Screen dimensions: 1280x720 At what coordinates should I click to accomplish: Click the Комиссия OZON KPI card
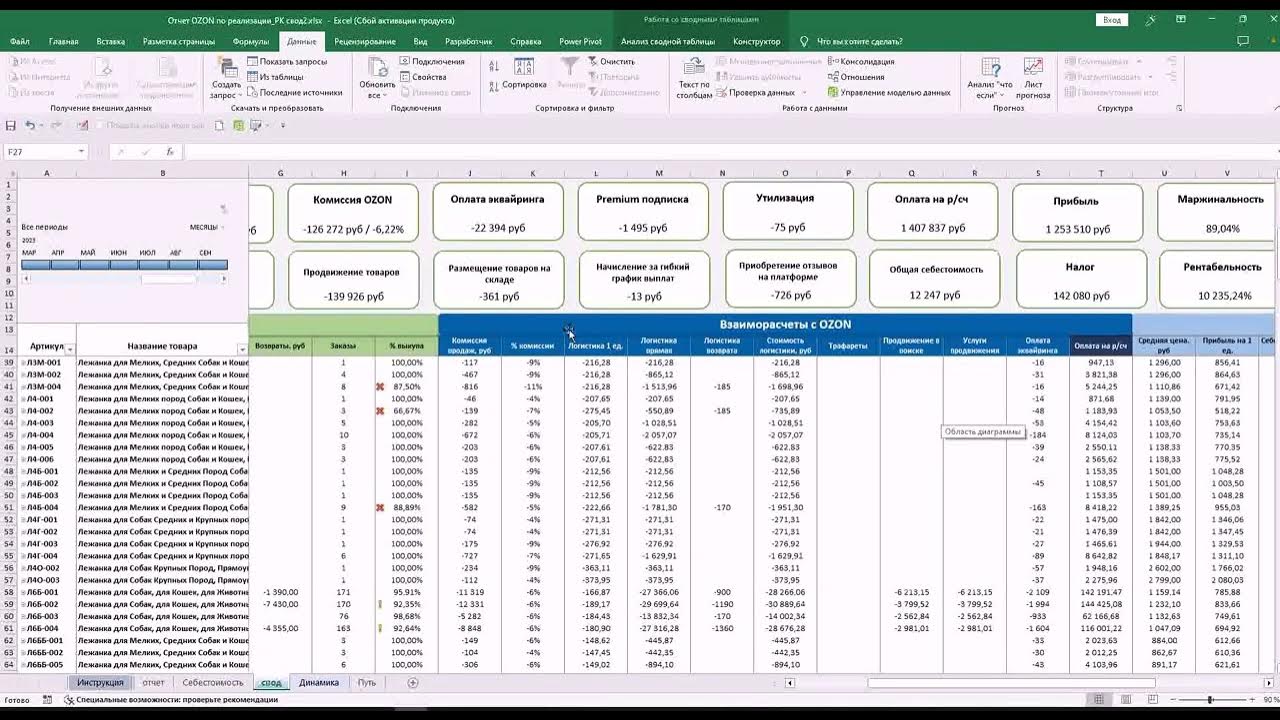coord(352,212)
